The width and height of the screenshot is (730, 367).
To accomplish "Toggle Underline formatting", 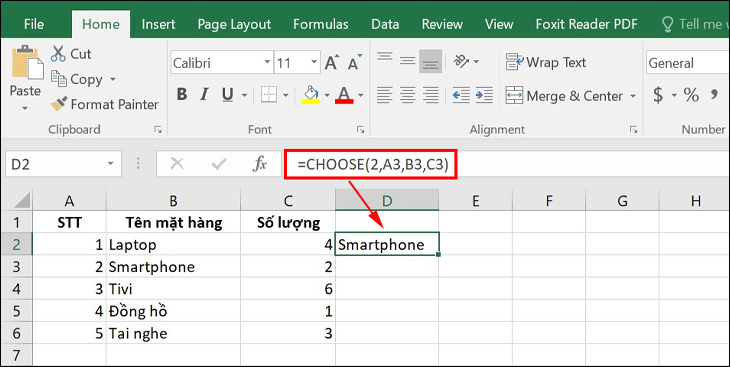I will point(228,95).
